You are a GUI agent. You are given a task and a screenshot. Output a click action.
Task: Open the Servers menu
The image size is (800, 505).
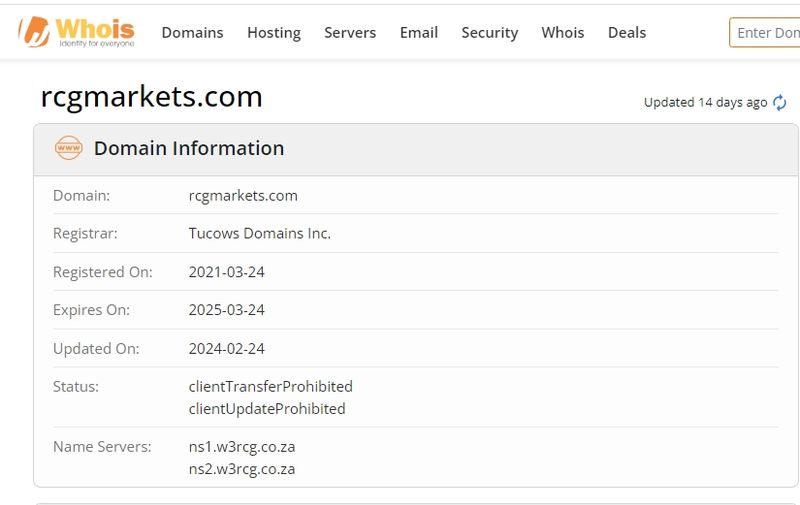[350, 33]
